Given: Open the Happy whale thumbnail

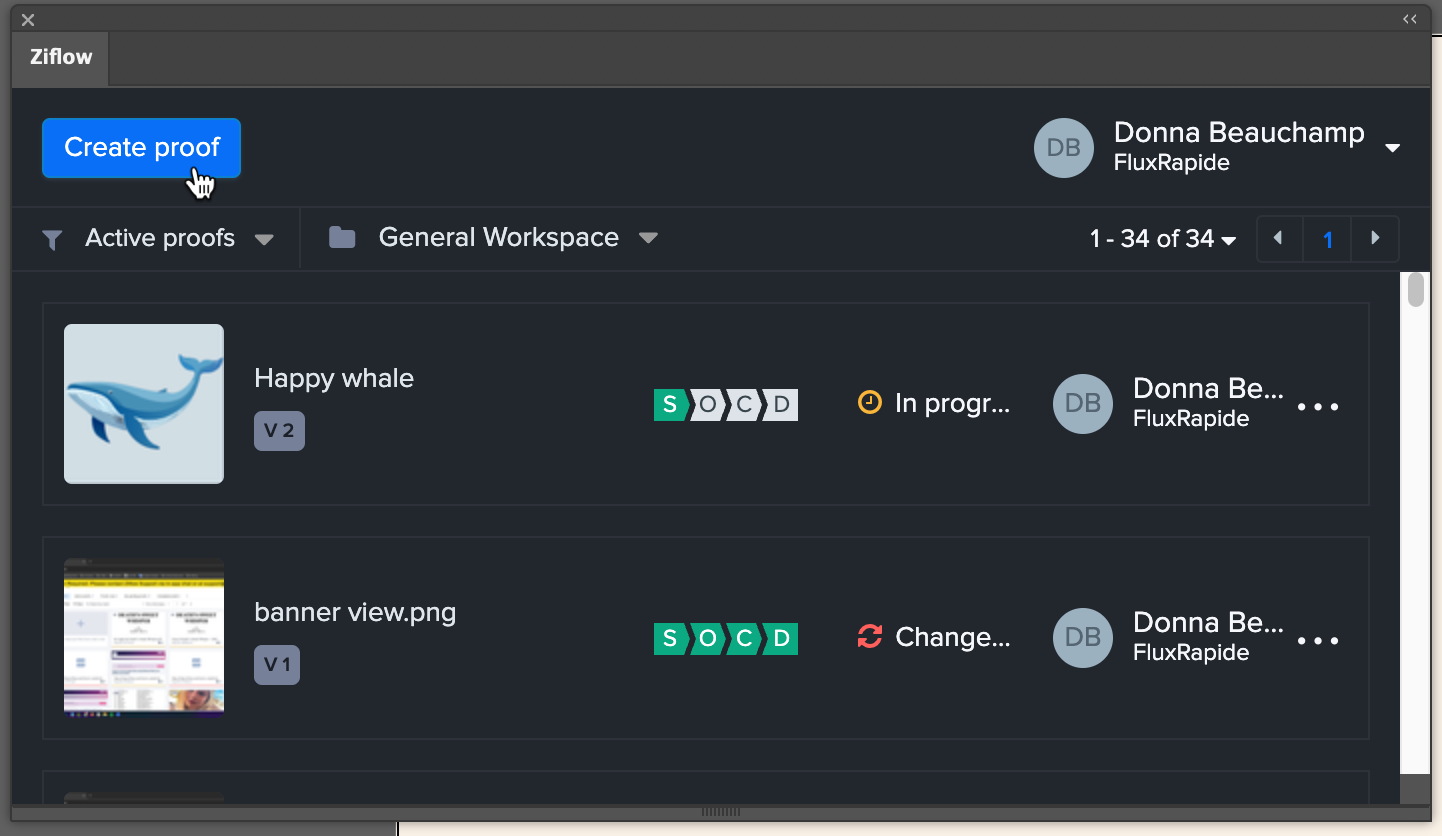Looking at the screenshot, I should [x=144, y=403].
